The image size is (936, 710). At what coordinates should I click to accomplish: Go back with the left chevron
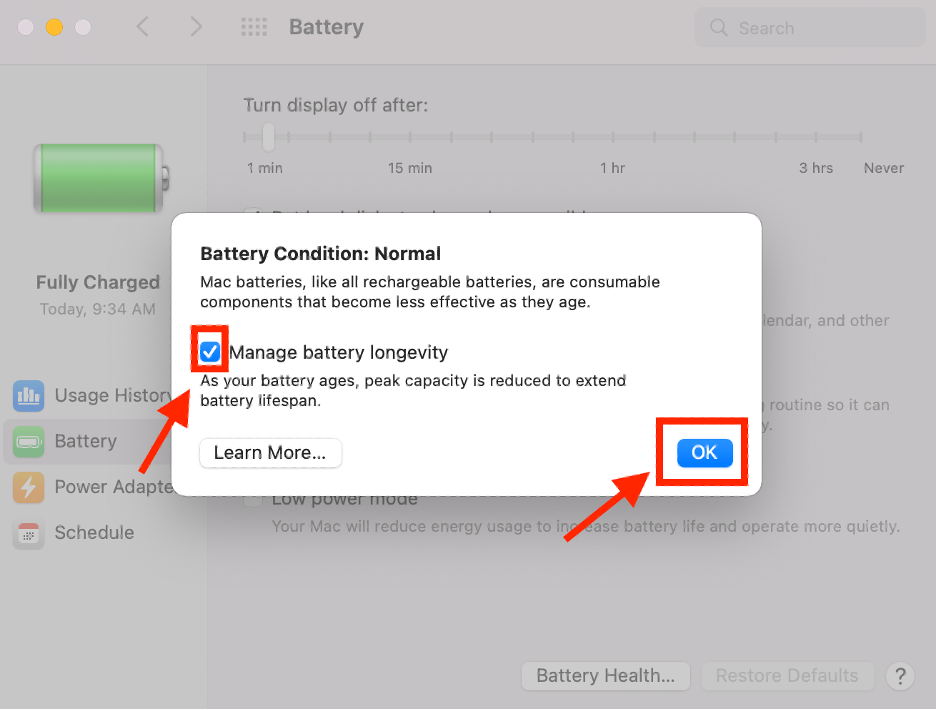(x=143, y=28)
